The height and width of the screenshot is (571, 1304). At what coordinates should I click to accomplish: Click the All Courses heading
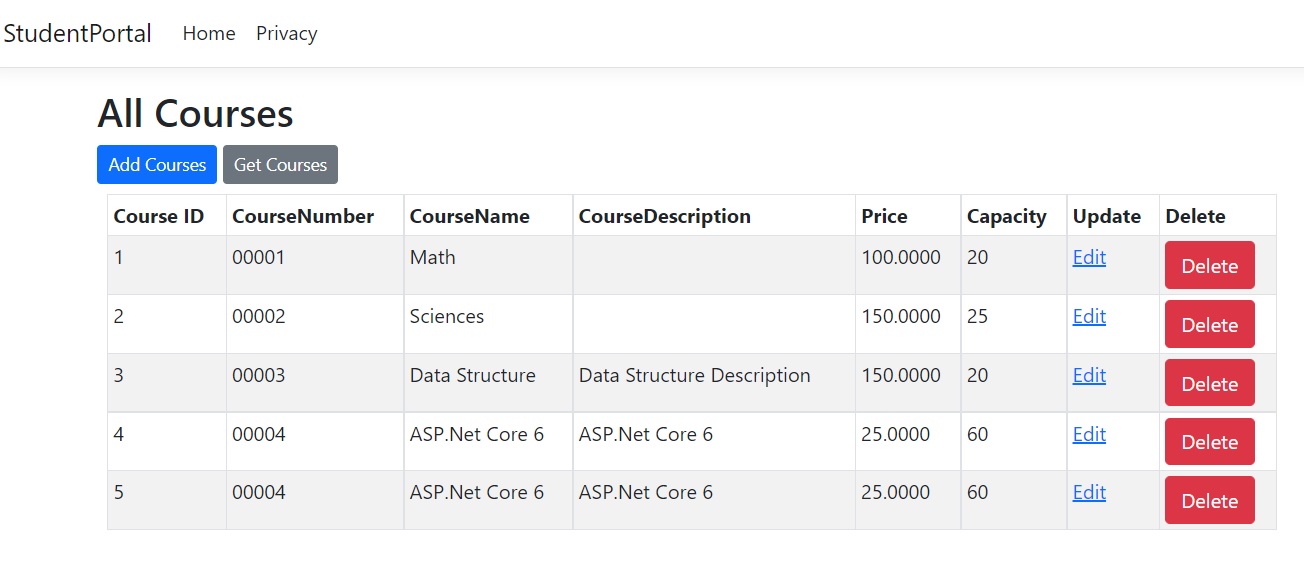(x=195, y=114)
